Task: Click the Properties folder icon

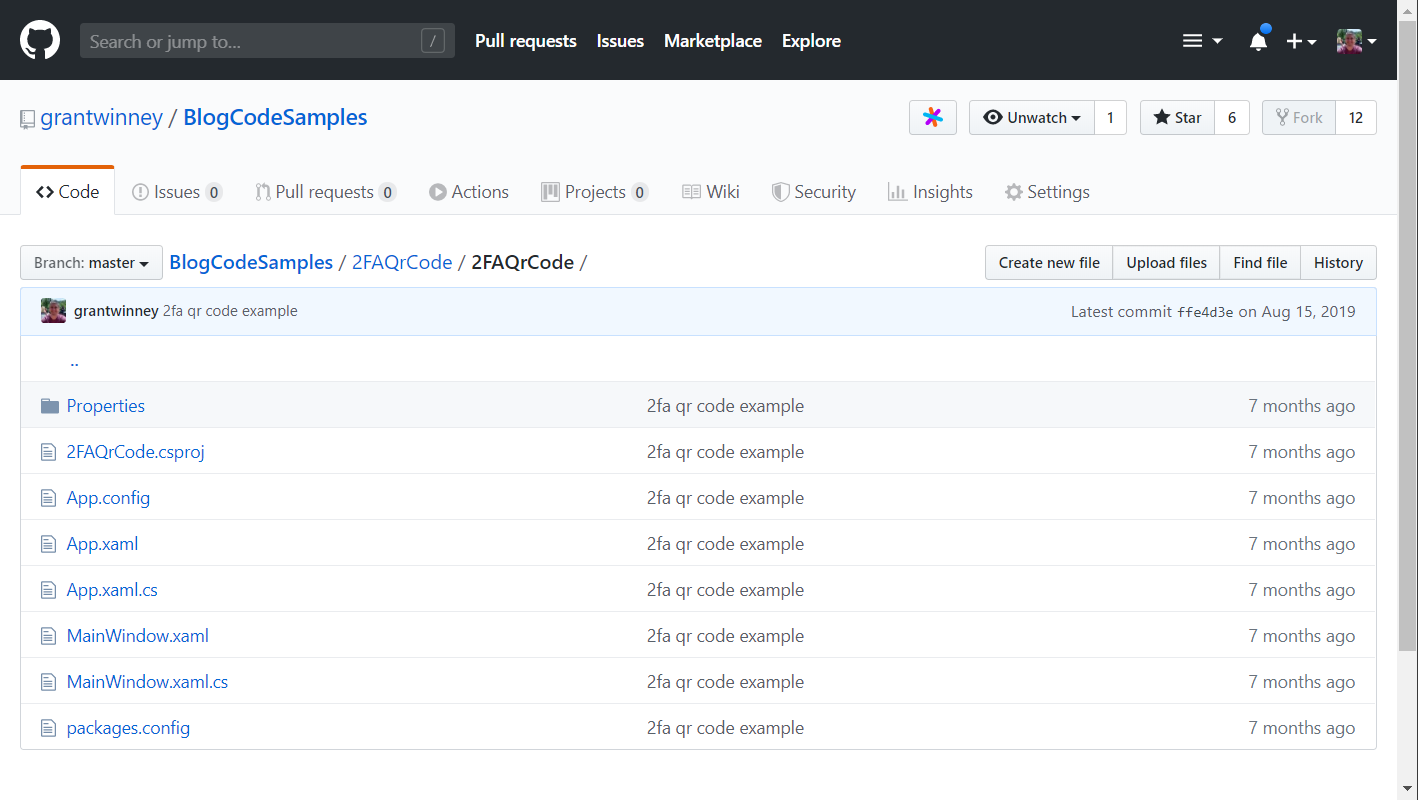Action: [49, 406]
